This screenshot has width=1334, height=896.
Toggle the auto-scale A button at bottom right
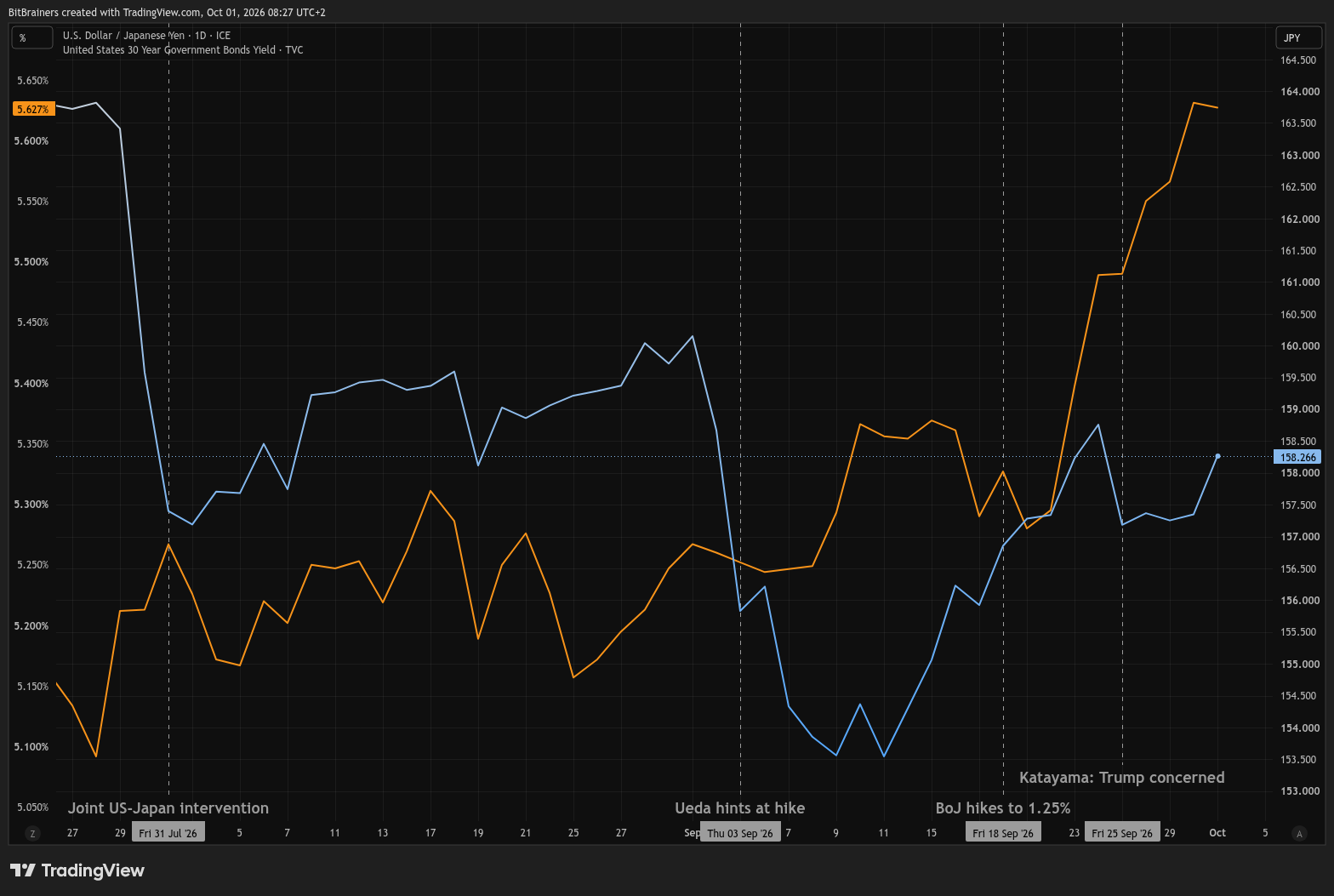pyautogui.click(x=1298, y=834)
